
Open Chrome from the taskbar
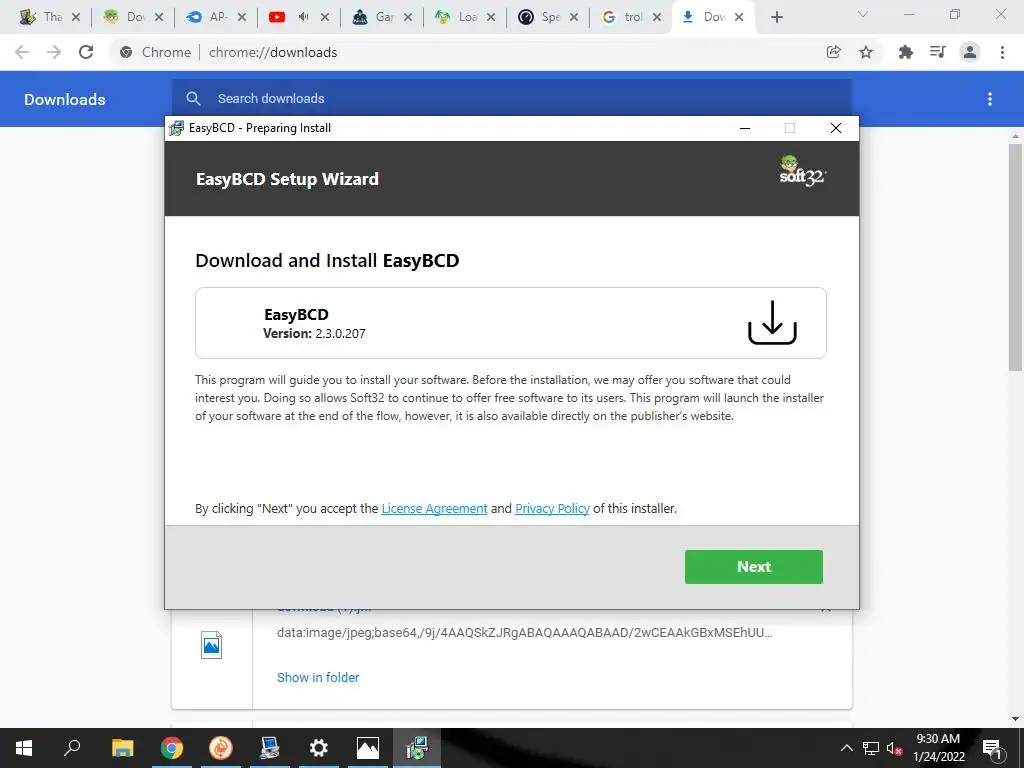tap(172, 748)
